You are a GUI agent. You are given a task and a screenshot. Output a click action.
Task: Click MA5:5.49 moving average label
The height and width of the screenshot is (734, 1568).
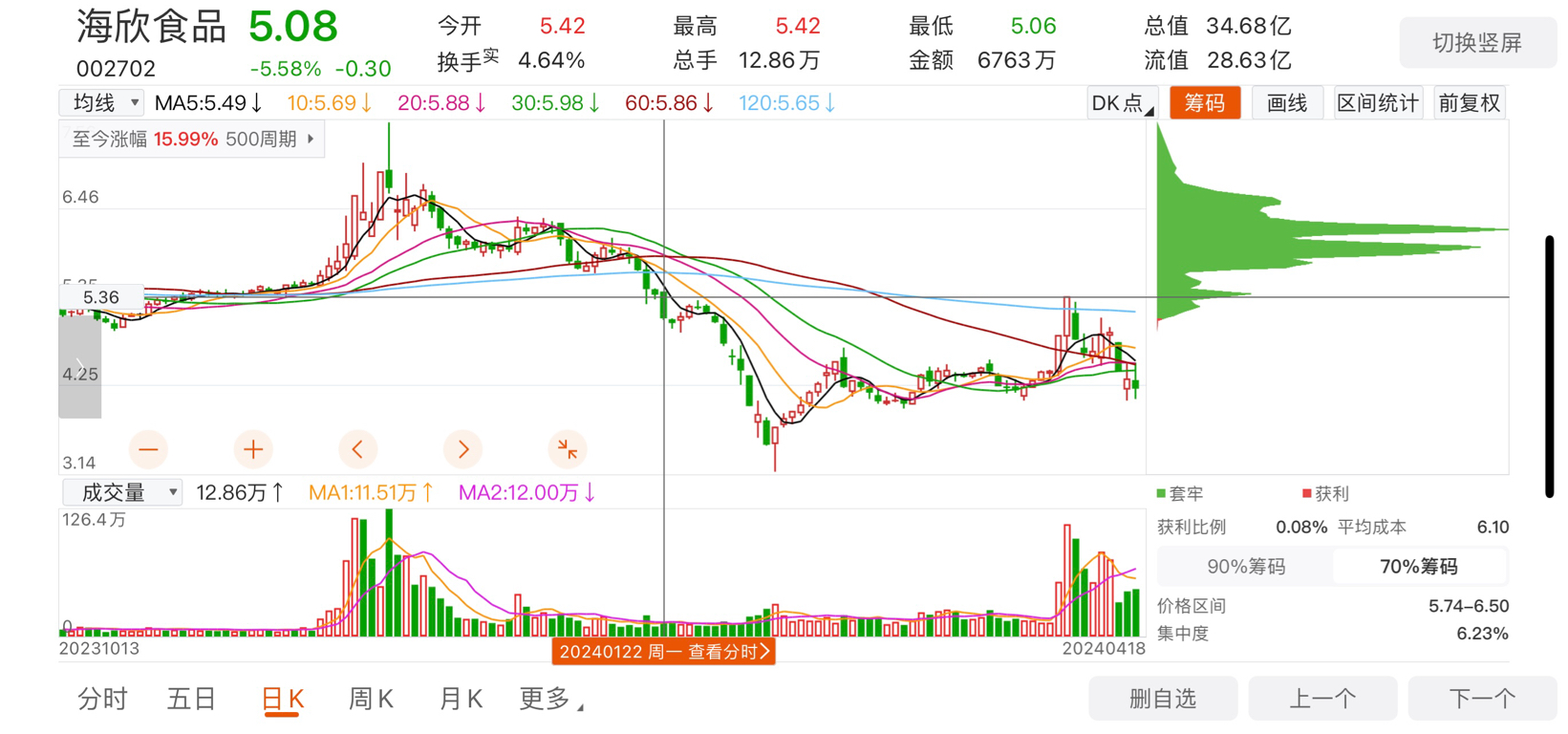coord(209,103)
